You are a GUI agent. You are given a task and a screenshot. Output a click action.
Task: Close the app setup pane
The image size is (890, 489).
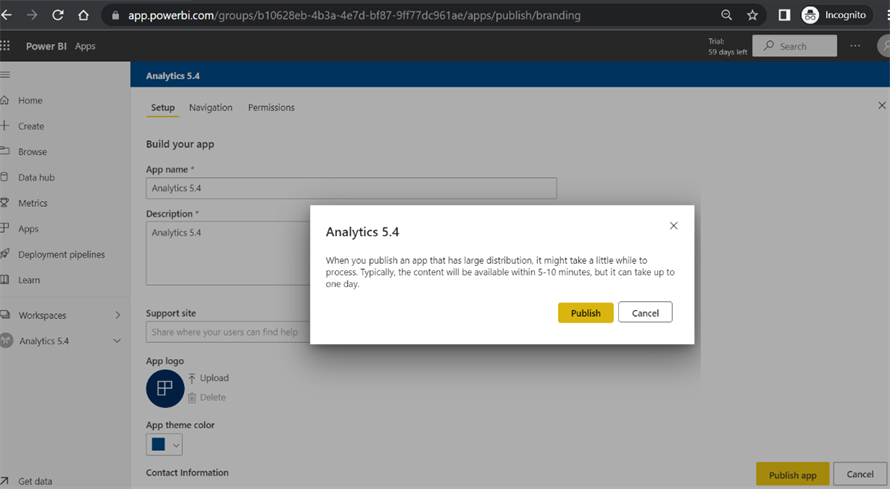[x=881, y=106]
